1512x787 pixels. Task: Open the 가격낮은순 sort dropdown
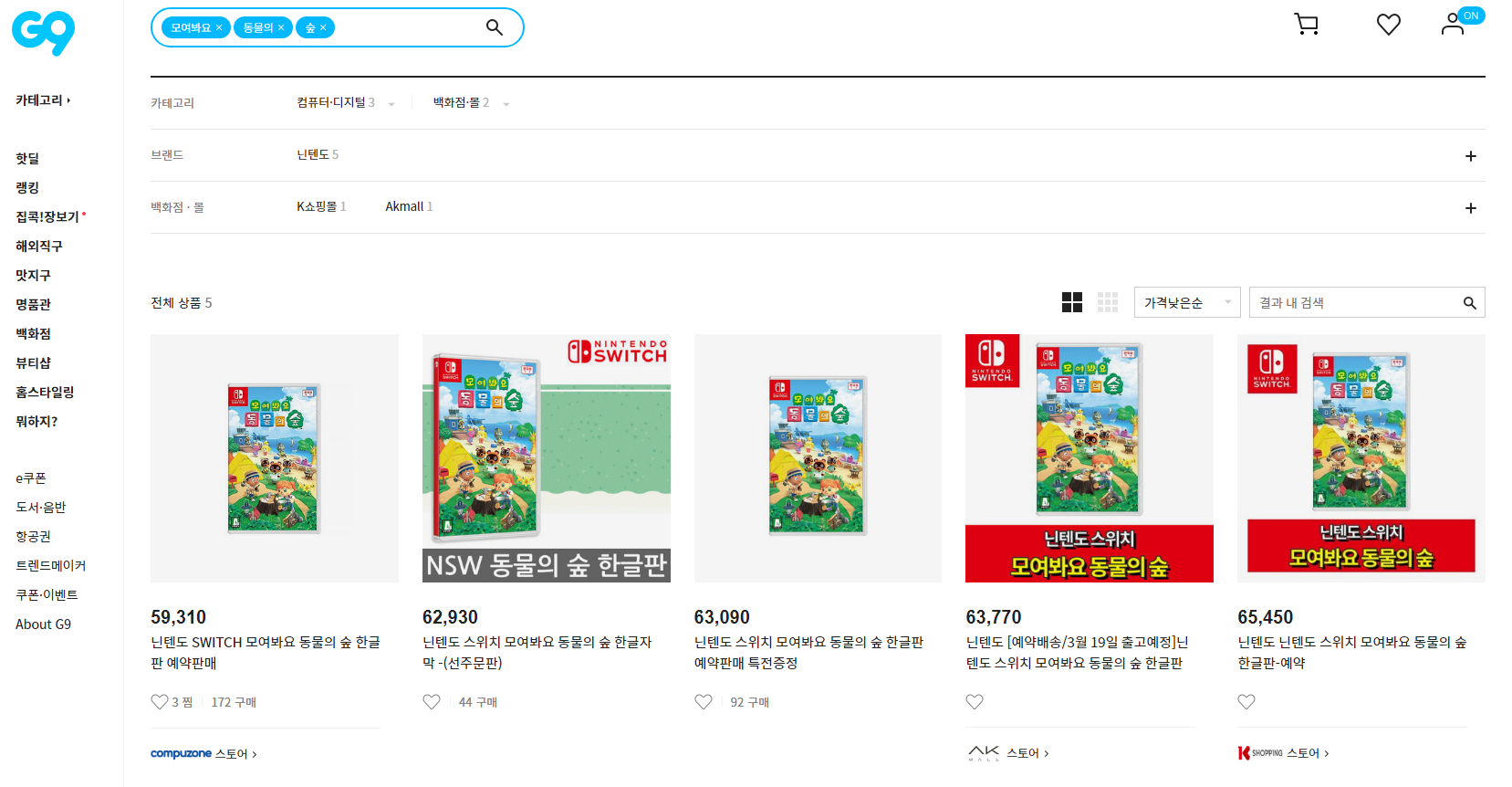[1187, 302]
